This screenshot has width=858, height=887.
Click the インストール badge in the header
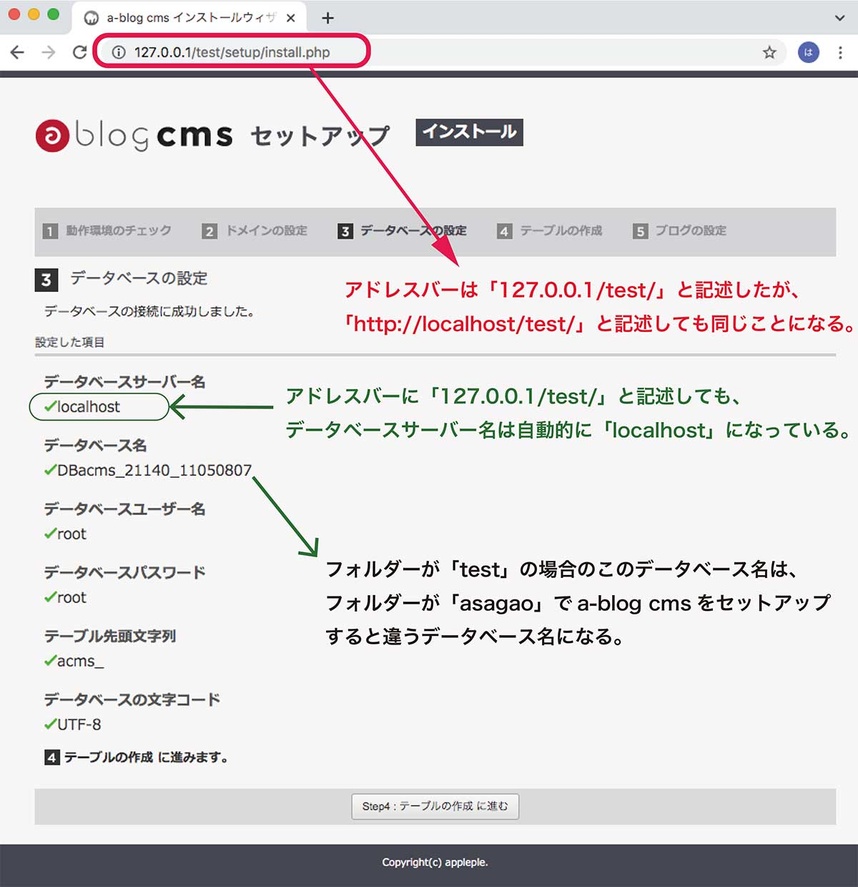point(469,132)
